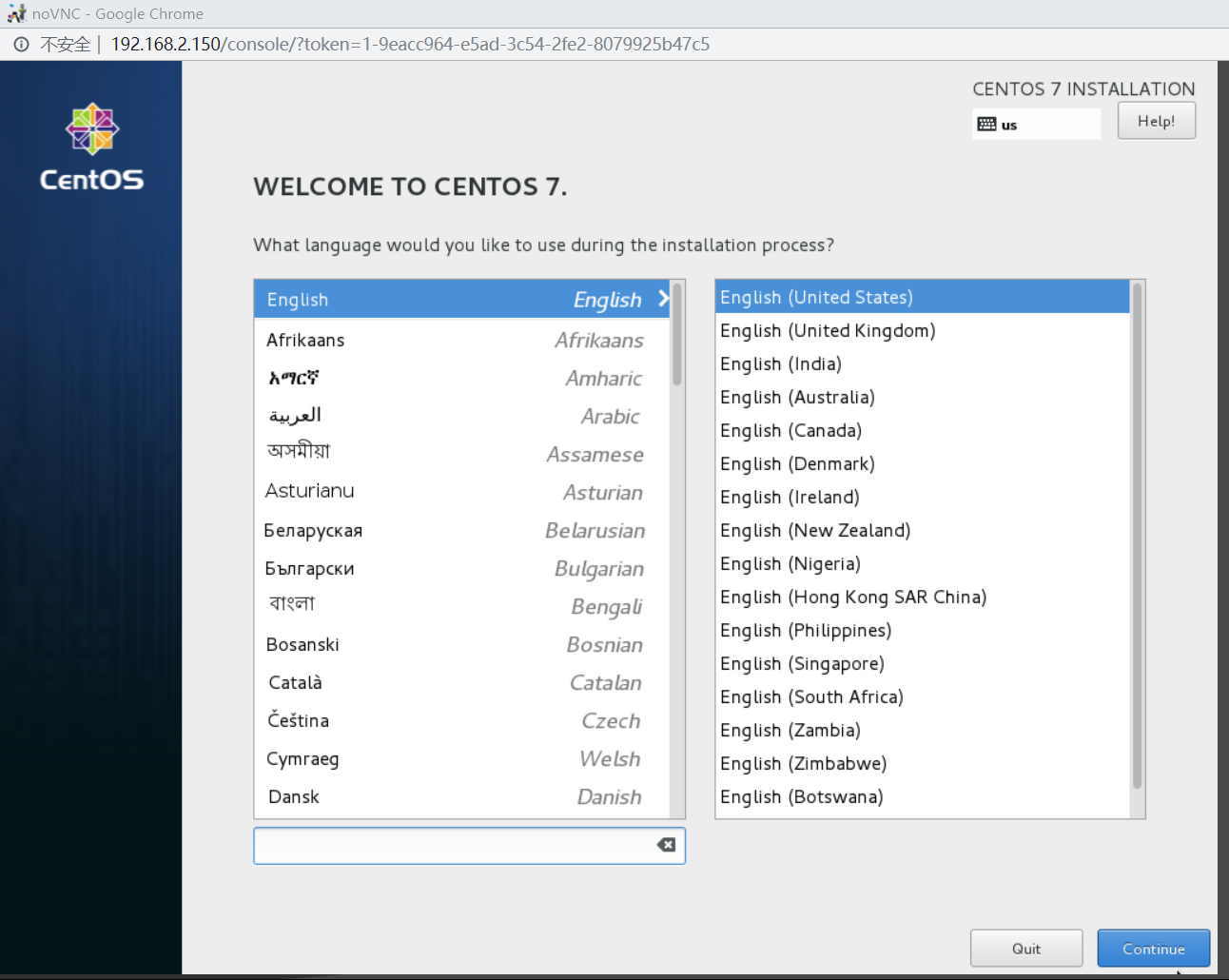Choose English (Ireland) locale
Viewport: 1229px width, 980px height.
(x=923, y=497)
